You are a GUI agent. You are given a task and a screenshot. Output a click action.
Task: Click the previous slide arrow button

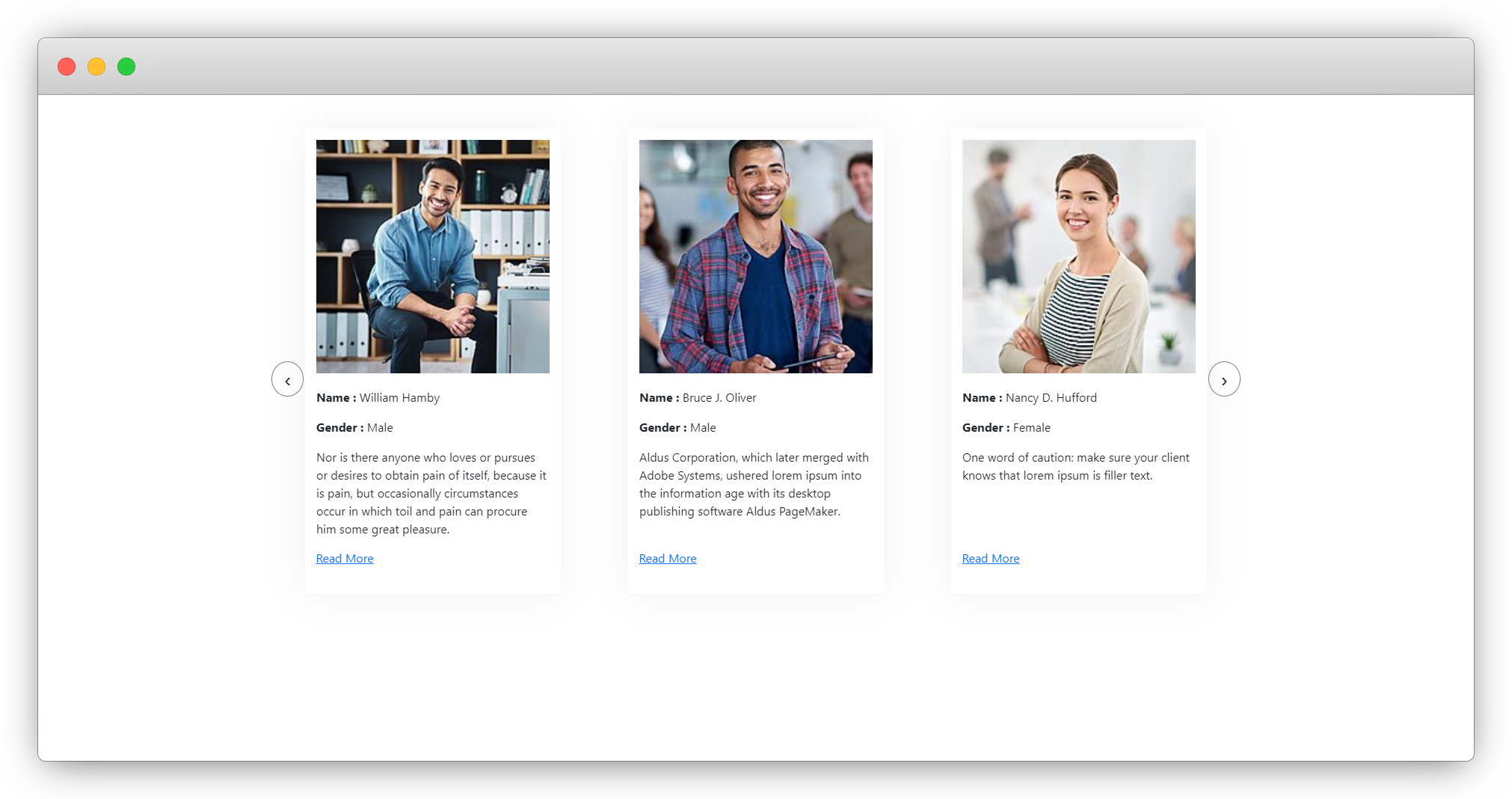287,379
